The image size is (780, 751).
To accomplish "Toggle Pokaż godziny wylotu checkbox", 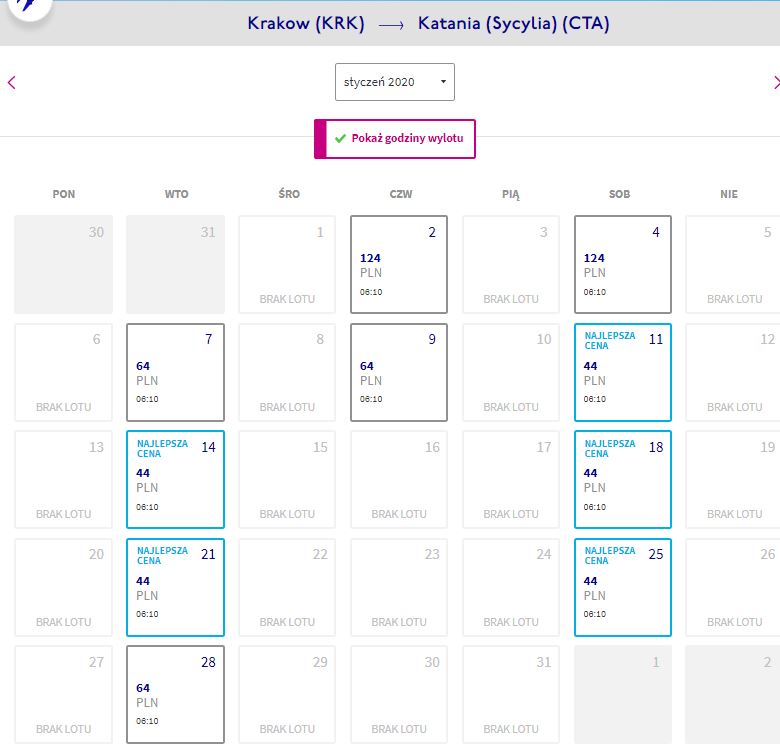I will (x=394, y=139).
